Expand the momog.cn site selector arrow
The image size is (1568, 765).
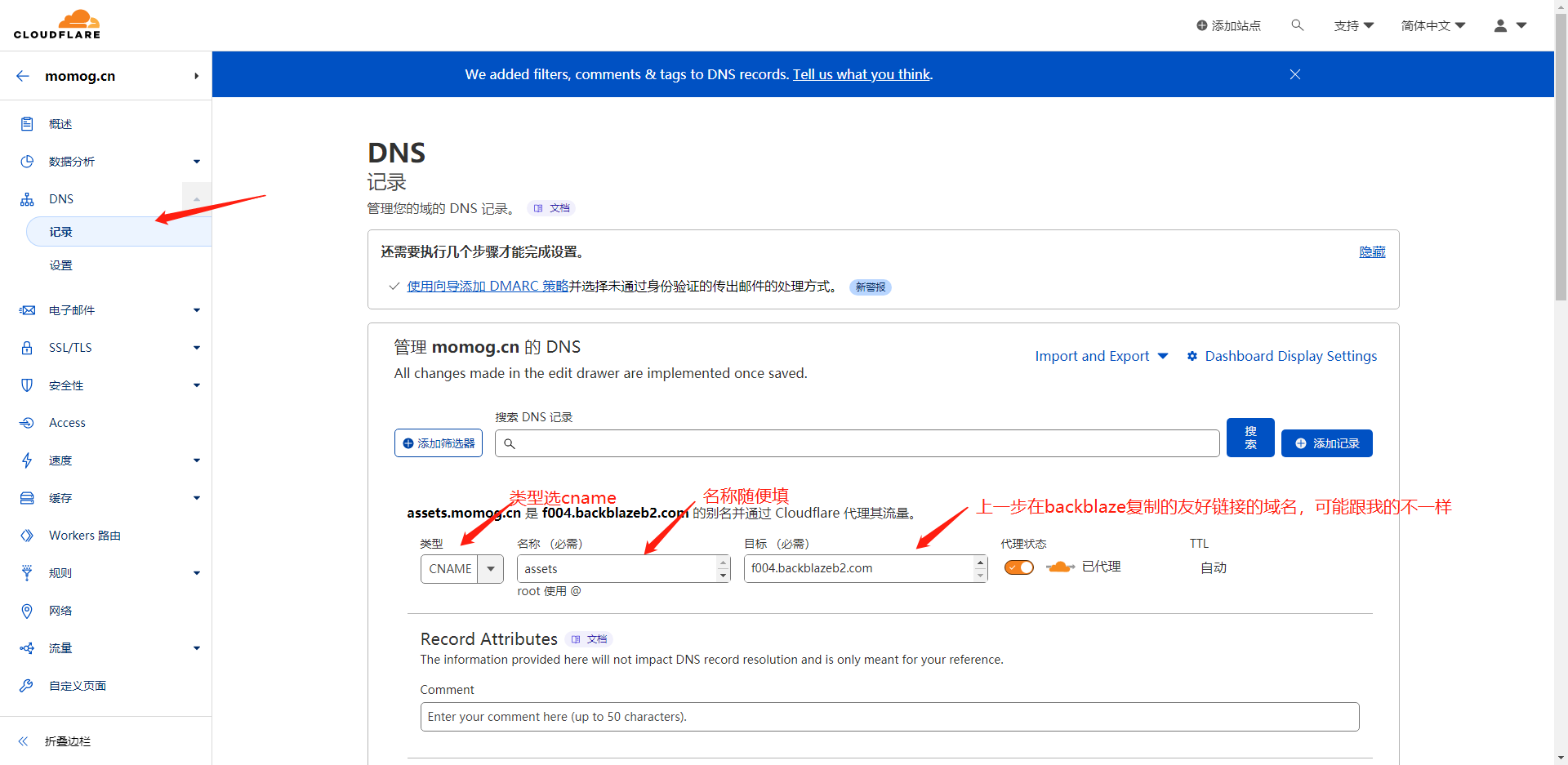pos(196,76)
